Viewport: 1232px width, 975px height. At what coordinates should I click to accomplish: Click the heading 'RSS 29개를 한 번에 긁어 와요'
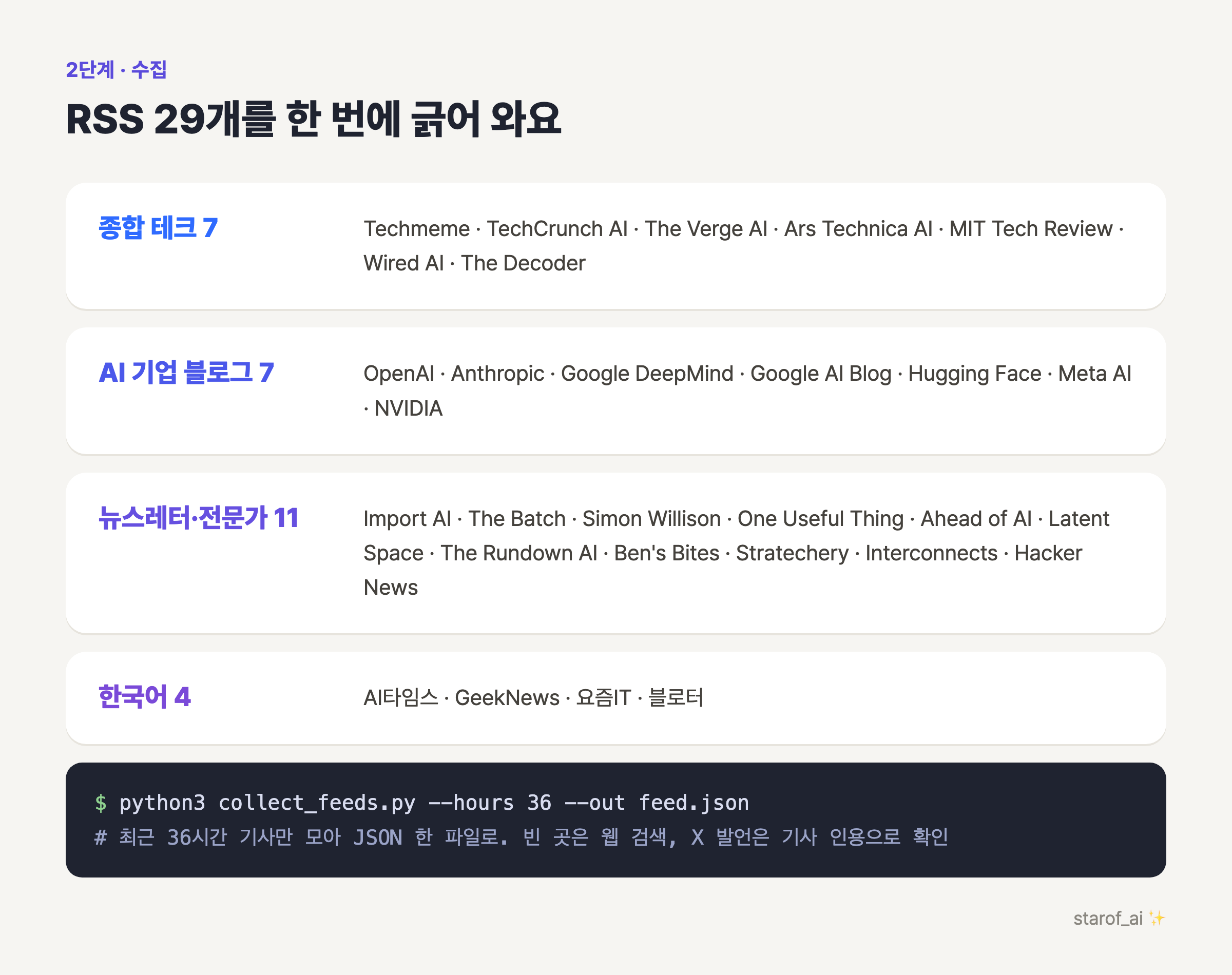click(314, 119)
